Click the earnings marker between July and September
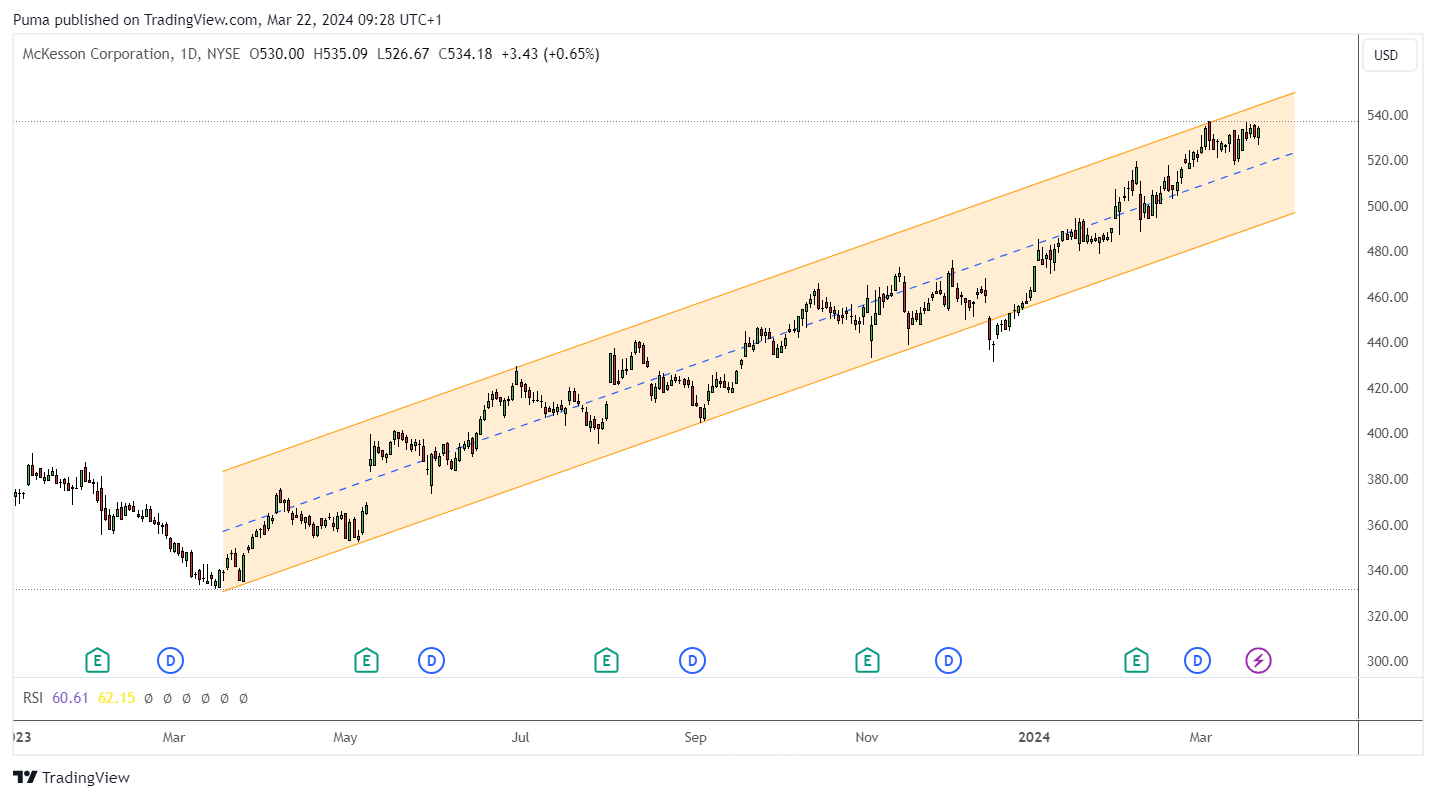1436x799 pixels. (605, 660)
